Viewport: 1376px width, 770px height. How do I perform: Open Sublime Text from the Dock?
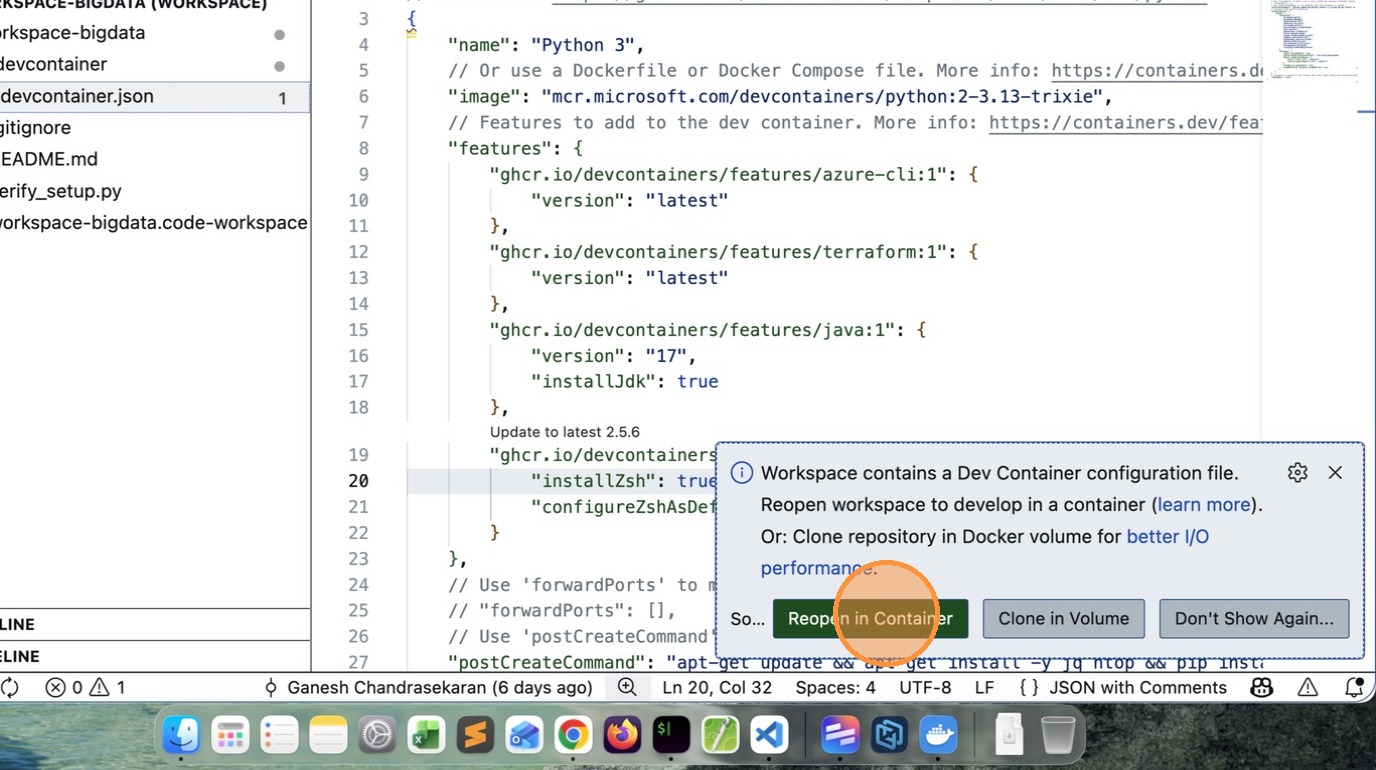475,736
